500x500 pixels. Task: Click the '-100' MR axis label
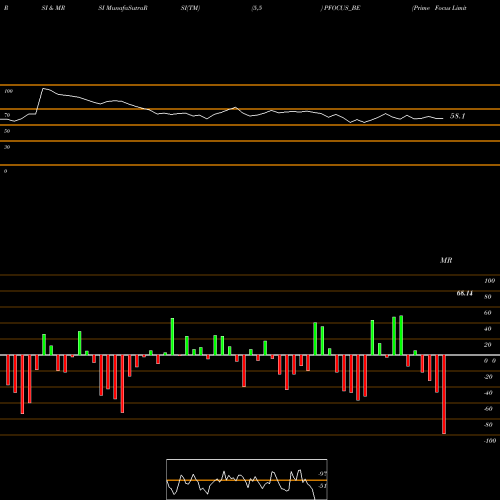[490, 441]
